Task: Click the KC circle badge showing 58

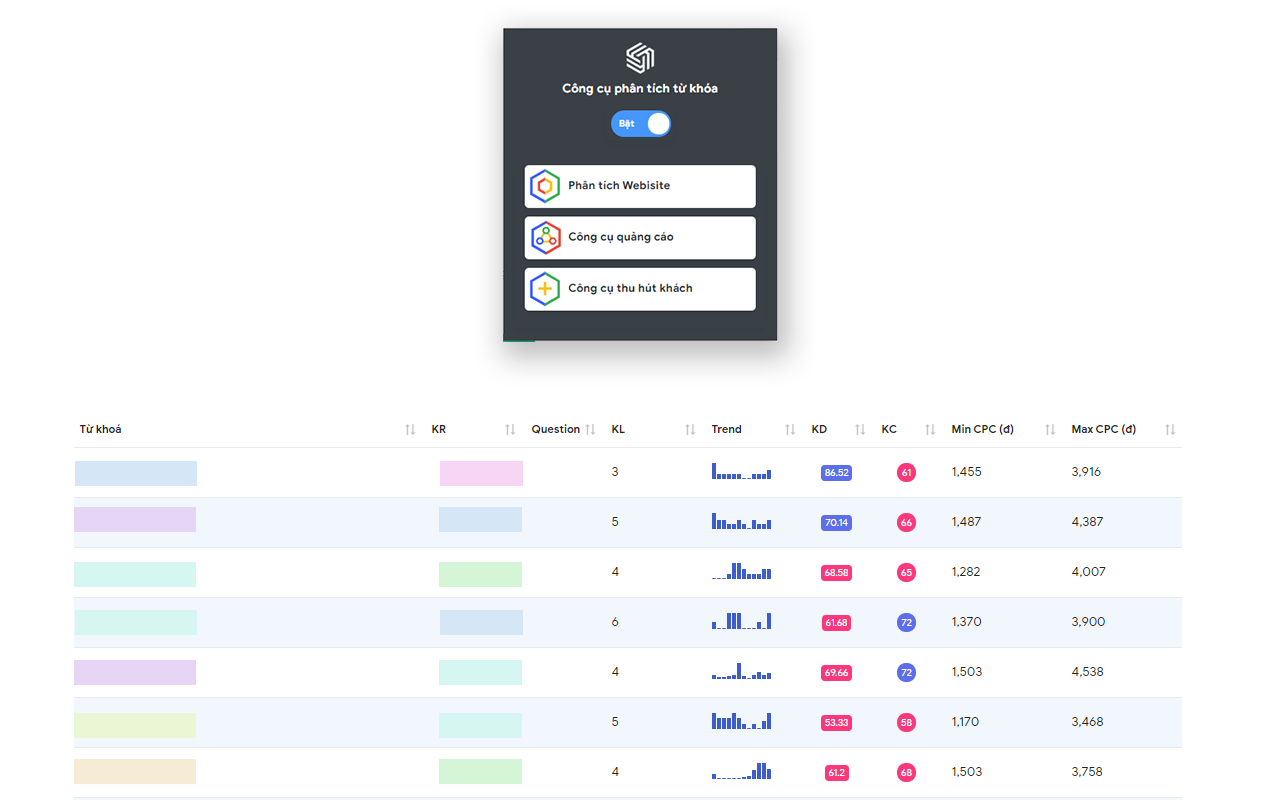Action: click(907, 723)
